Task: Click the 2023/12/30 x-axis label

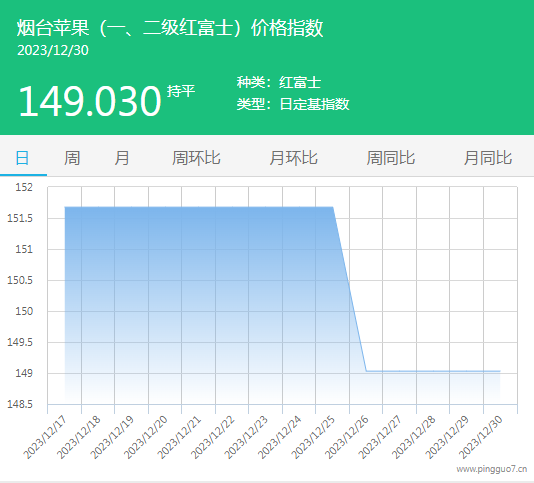Action: pos(481,437)
